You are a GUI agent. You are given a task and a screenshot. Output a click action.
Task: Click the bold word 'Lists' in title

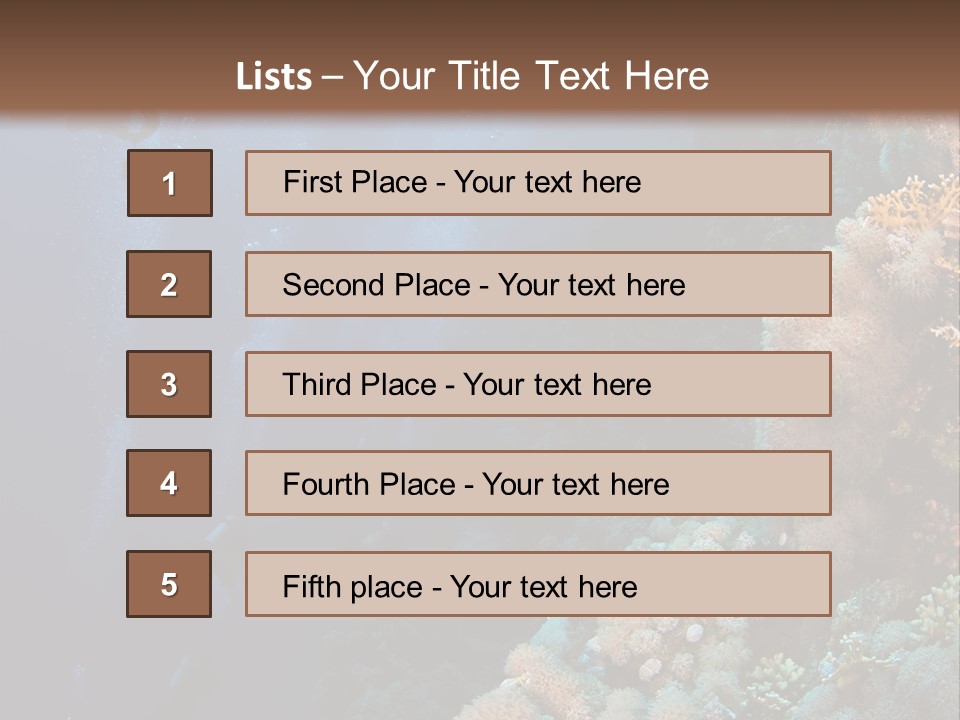point(273,77)
